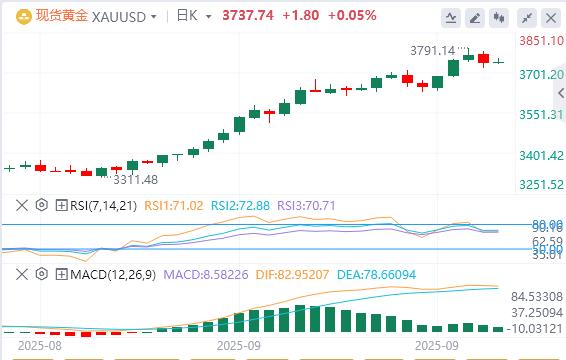Close the chart with the top-right X

tap(551, 18)
